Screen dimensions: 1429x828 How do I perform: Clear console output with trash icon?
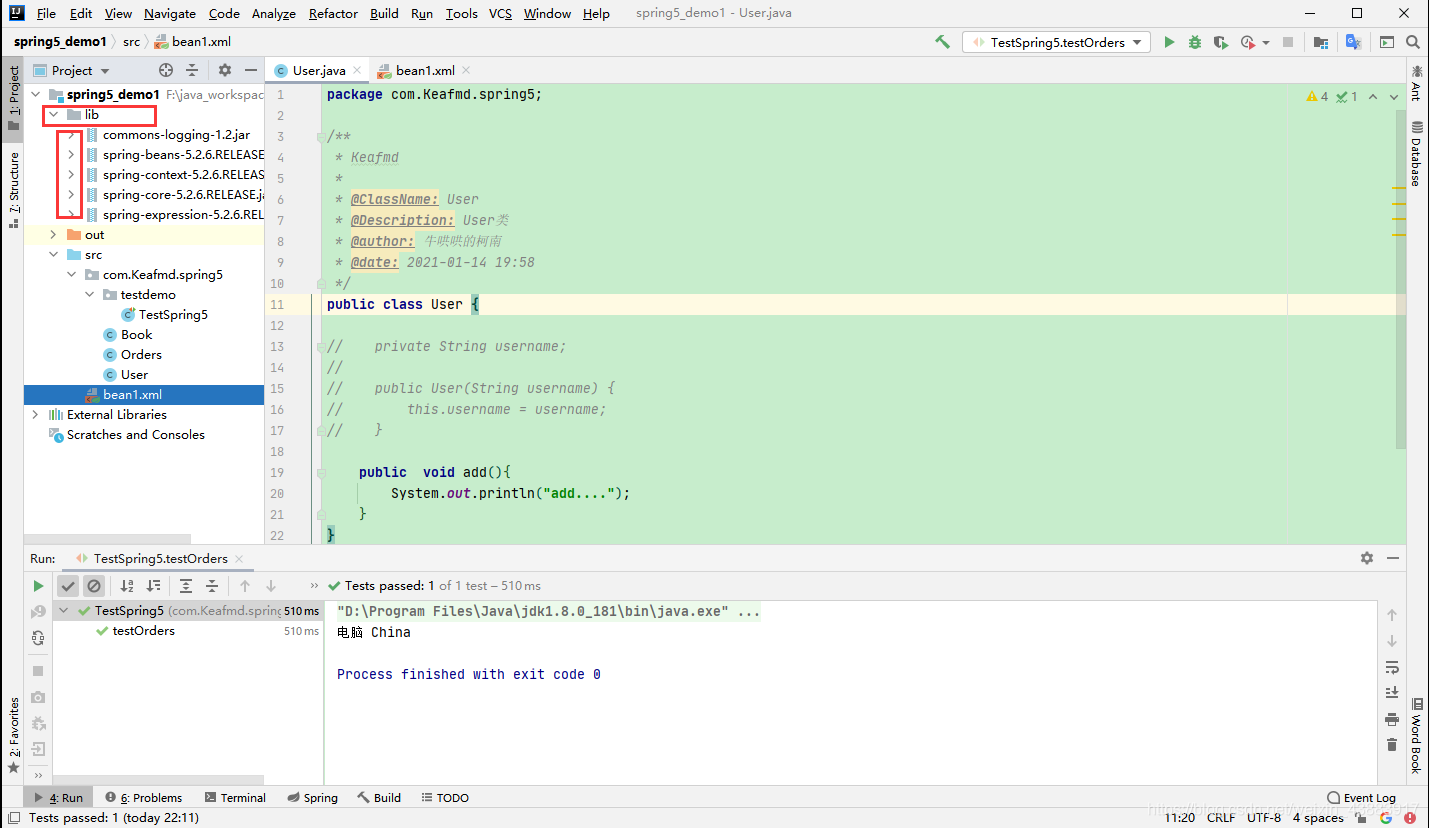point(1392,745)
